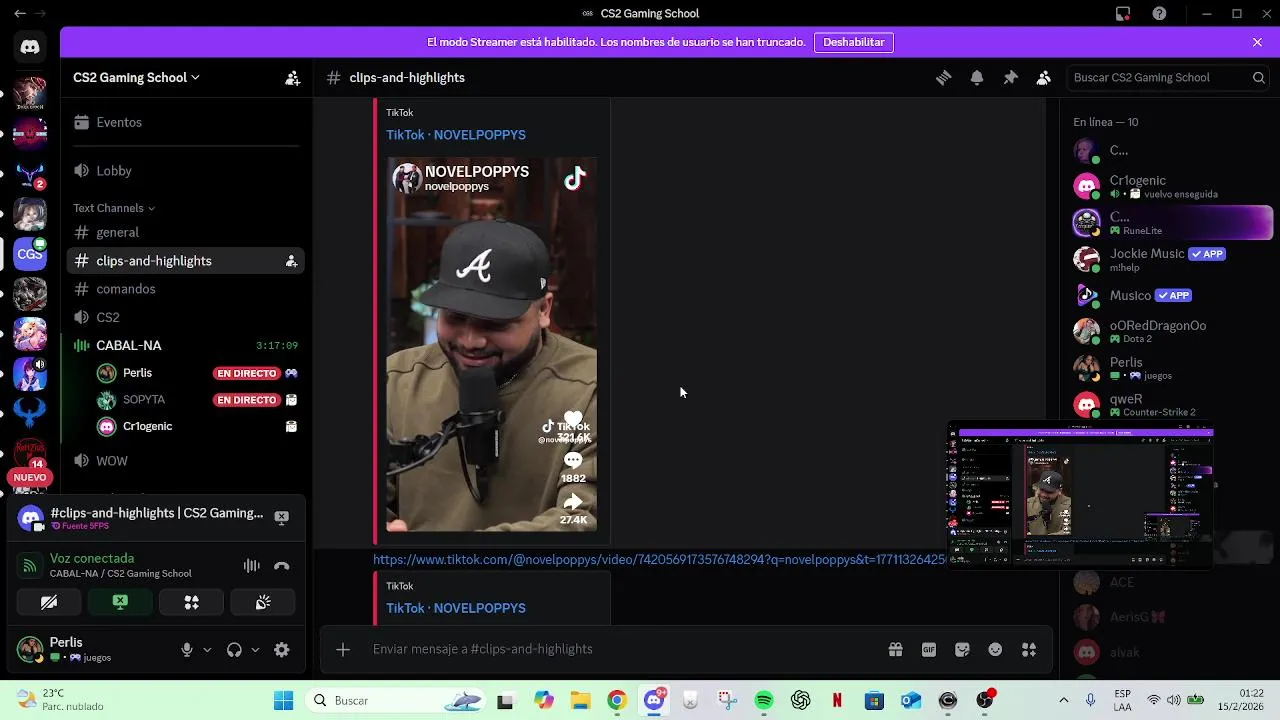Open second TikTok · NOVELPOPPYS embed title
The height and width of the screenshot is (720, 1280).
coord(456,608)
